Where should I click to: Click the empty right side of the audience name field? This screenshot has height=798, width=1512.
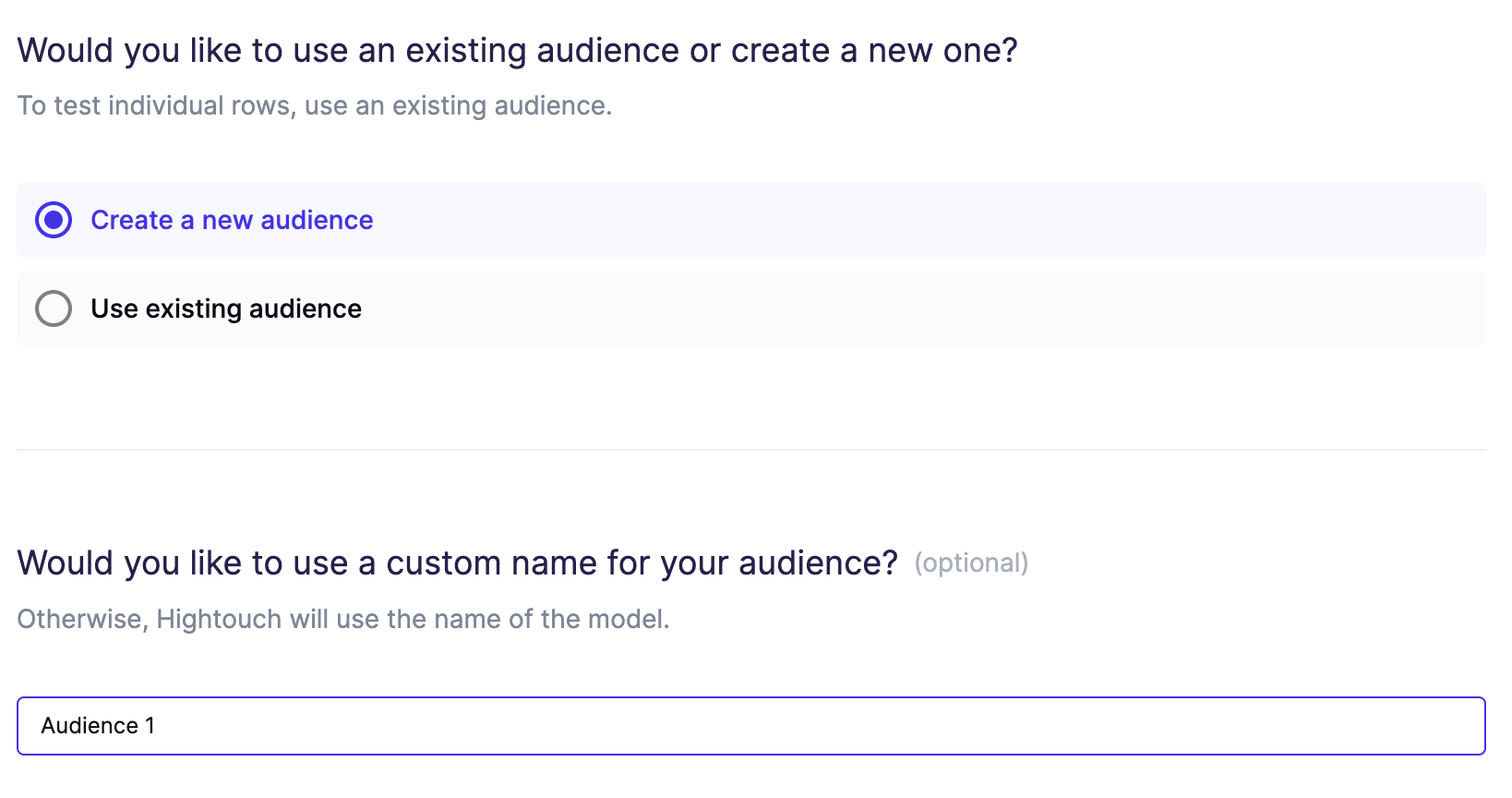tap(1200, 726)
